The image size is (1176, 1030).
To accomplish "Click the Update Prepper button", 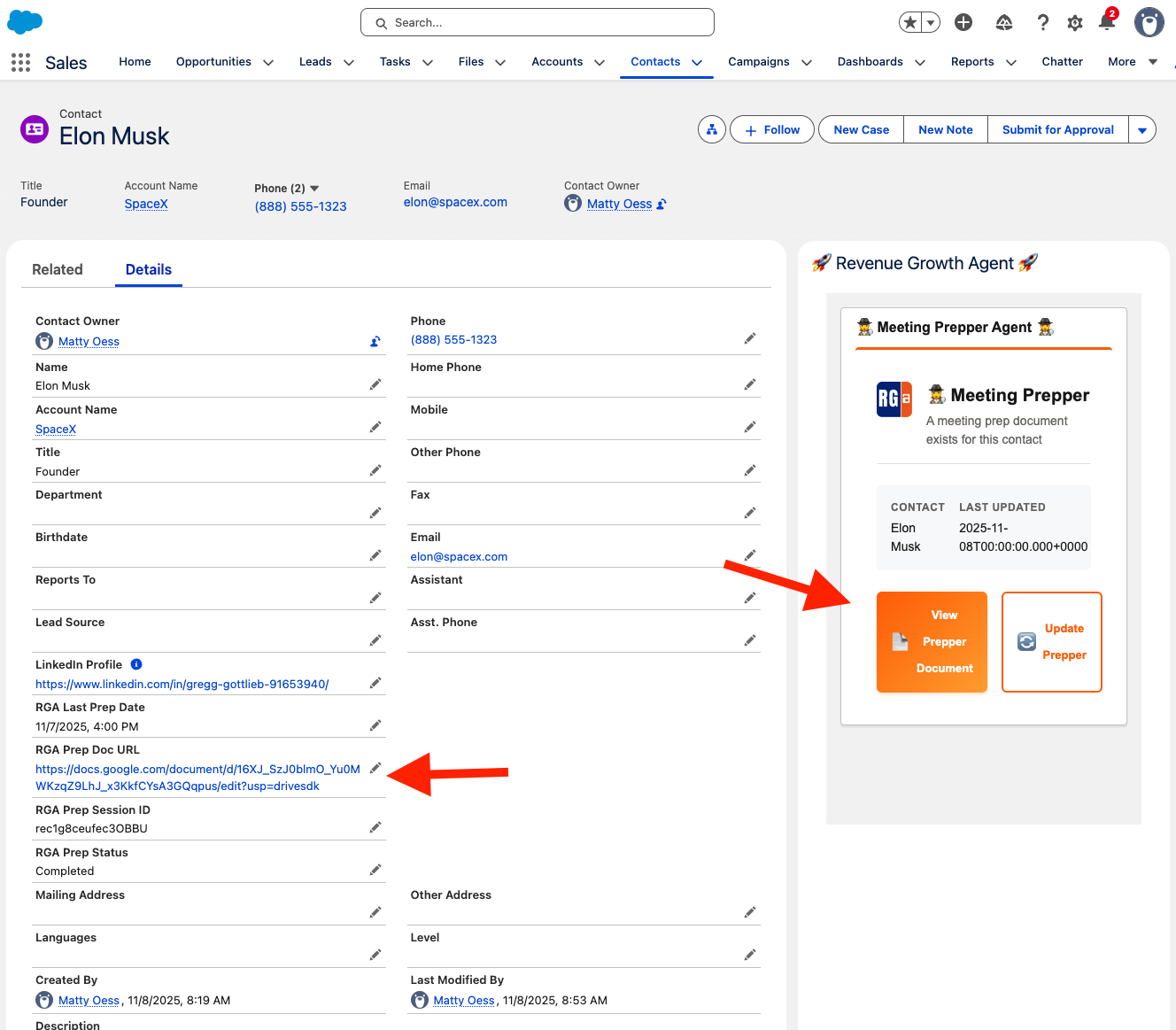I will [x=1051, y=642].
